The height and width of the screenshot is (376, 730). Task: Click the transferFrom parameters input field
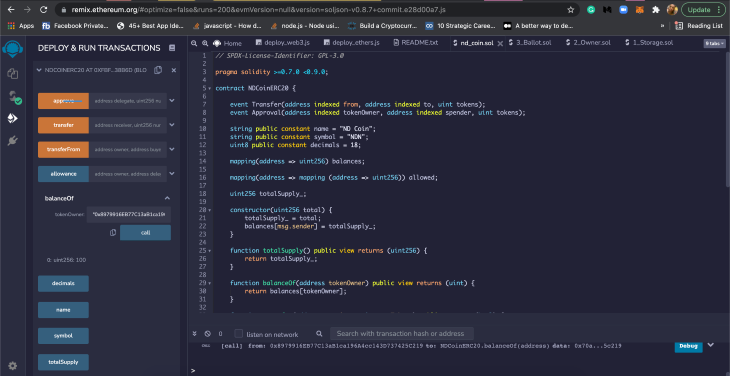coord(128,149)
